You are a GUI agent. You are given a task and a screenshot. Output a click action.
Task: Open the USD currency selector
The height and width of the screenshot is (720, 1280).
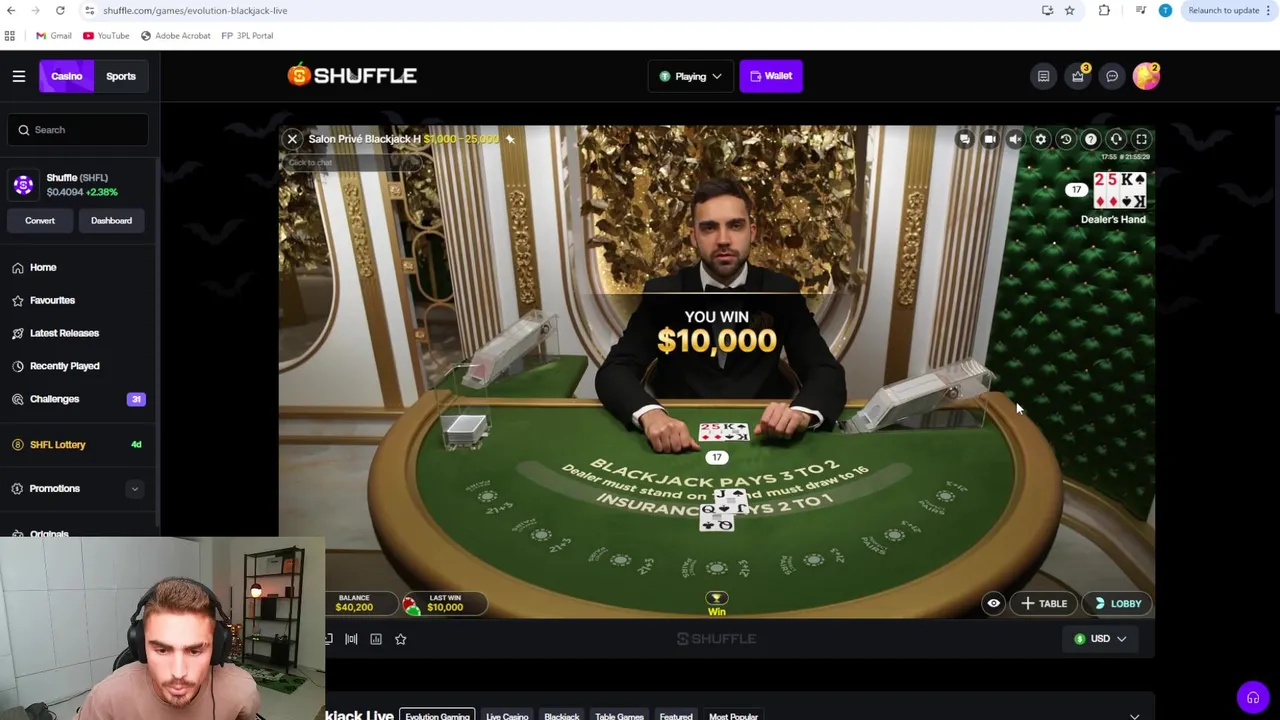pos(1100,639)
